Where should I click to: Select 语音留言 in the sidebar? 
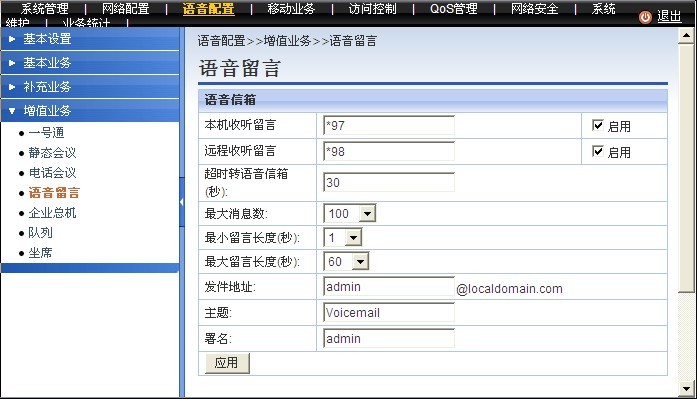[x=54, y=193]
